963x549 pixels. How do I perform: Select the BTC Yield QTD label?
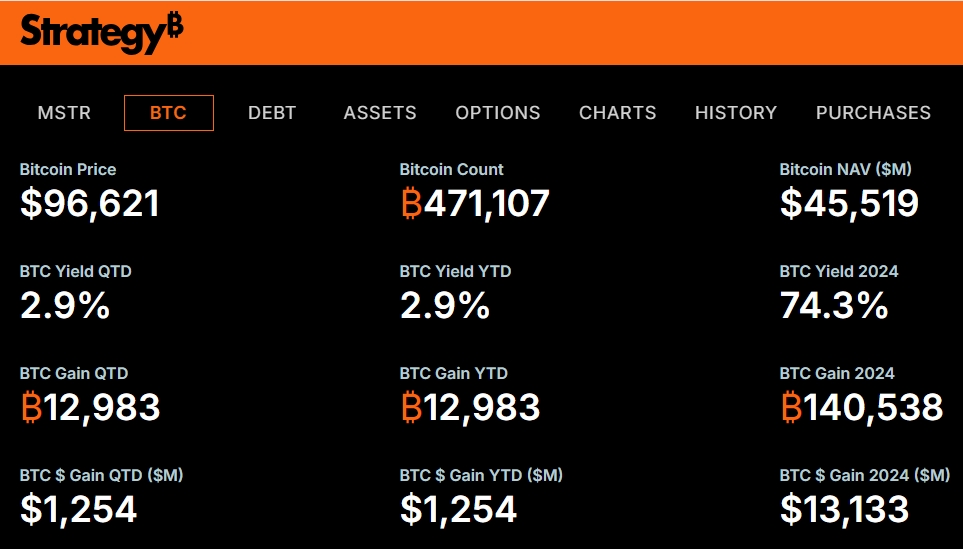[x=76, y=271]
